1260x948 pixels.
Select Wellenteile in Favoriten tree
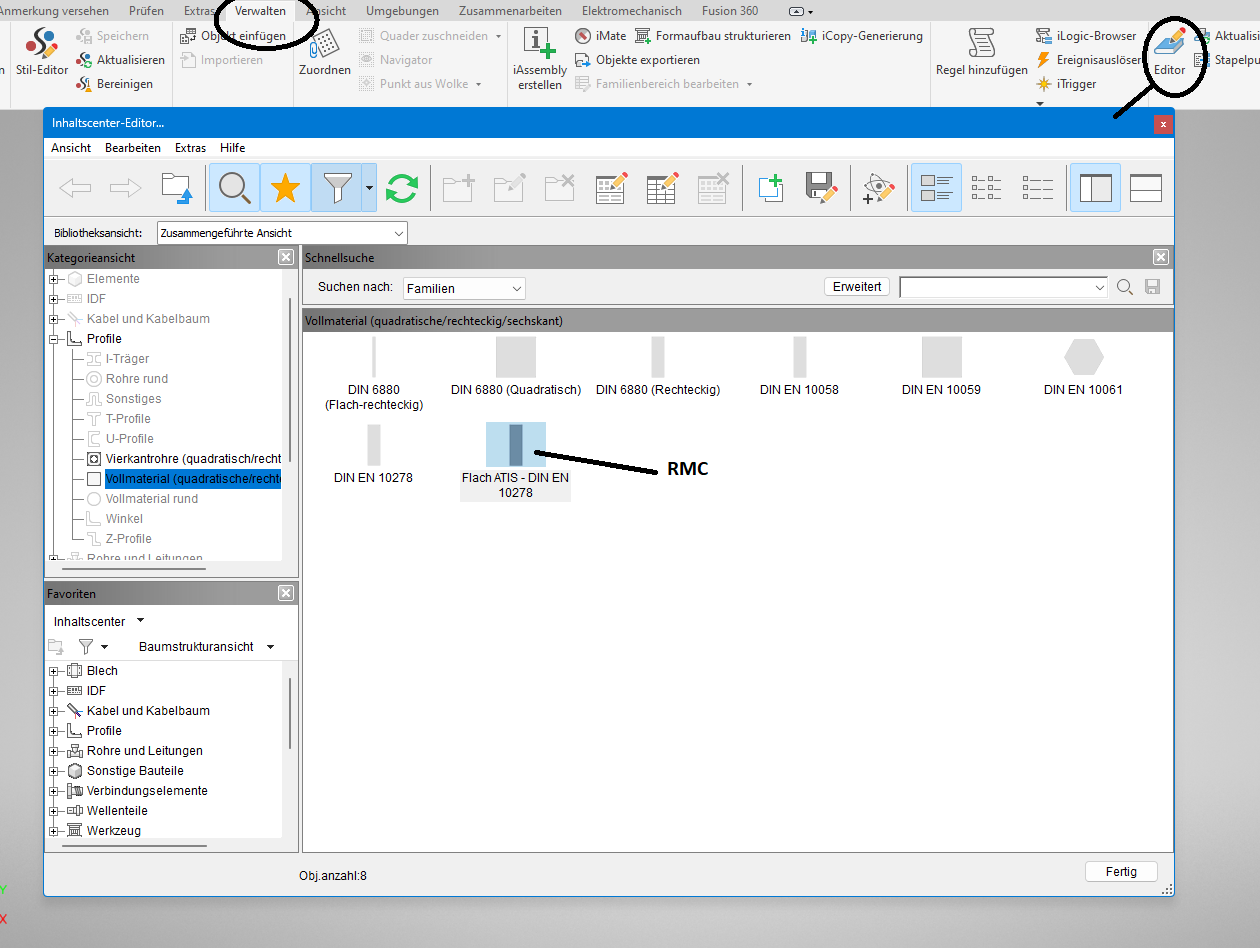[117, 811]
